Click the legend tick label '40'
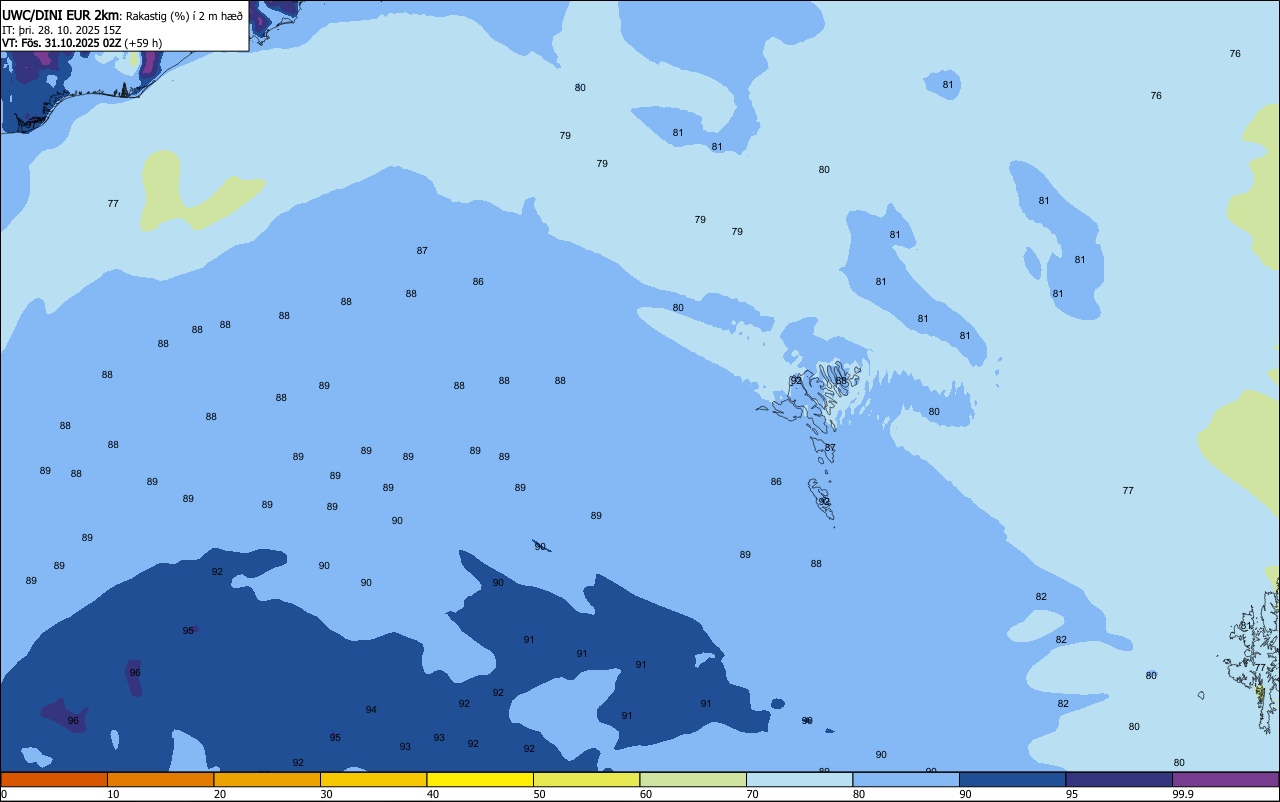Image resolution: width=1280 pixels, height=802 pixels. [x=433, y=794]
